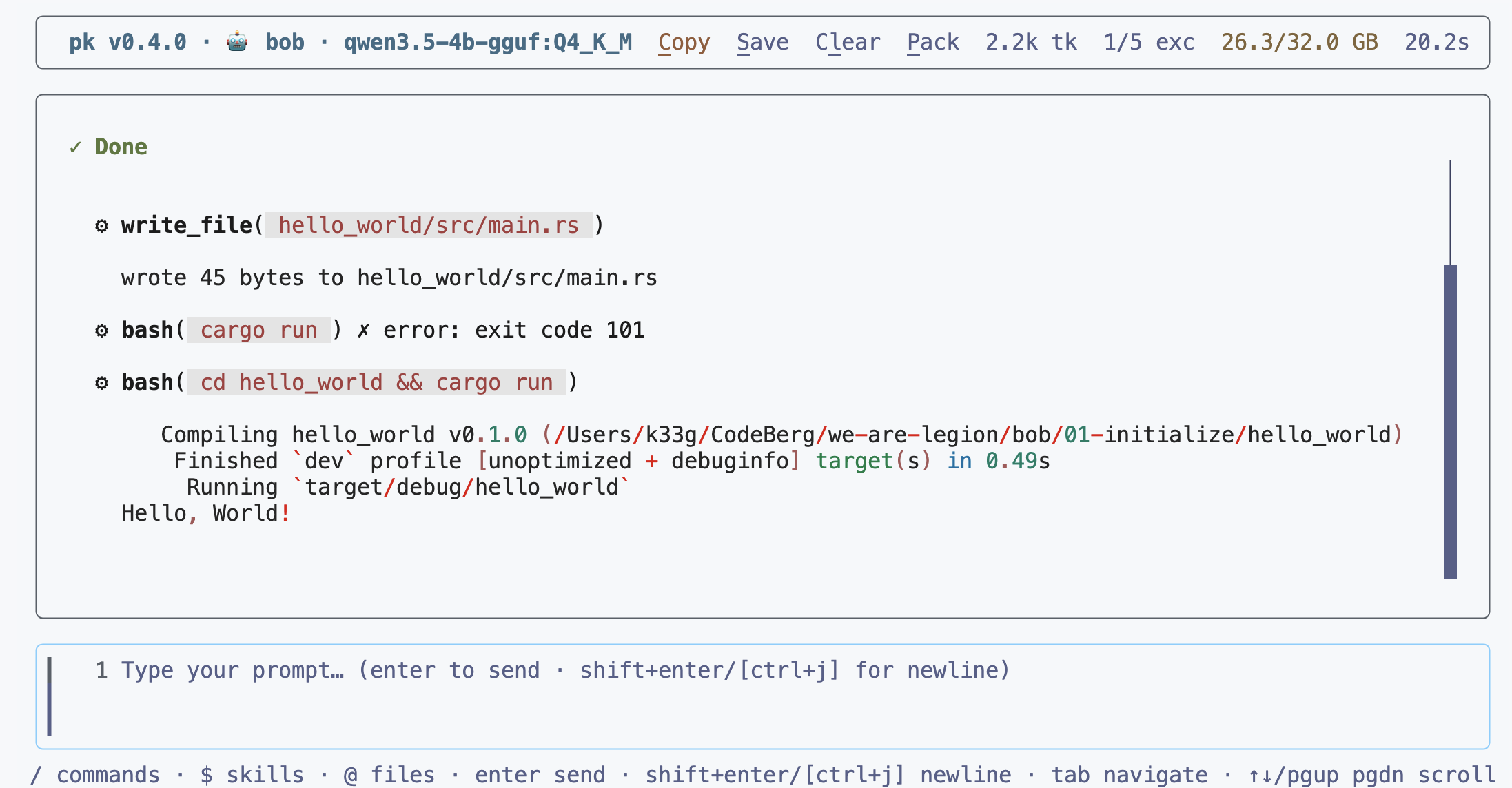Image resolution: width=1512 pixels, height=788 pixels.
Task: Clear the session with Clear button
Action: coord(848,43)
